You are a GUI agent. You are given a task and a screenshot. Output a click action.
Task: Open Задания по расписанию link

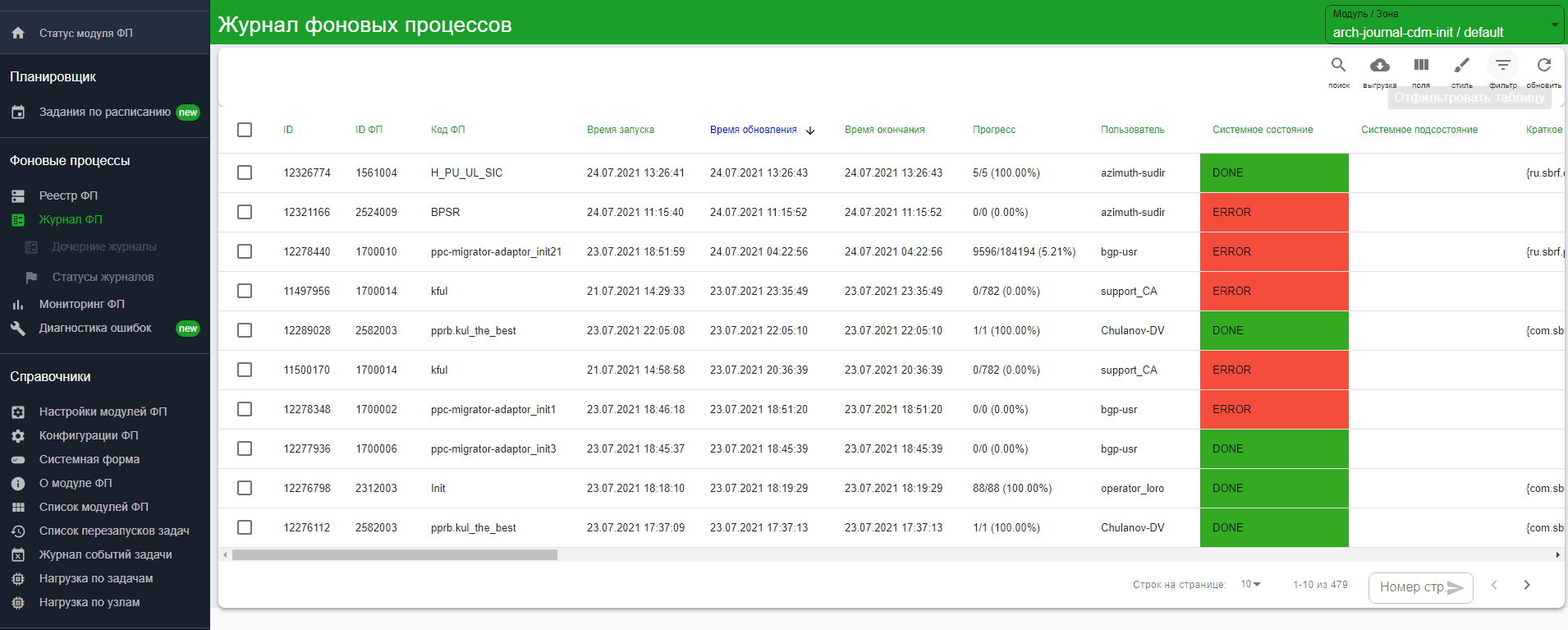(x=104, y=112)
